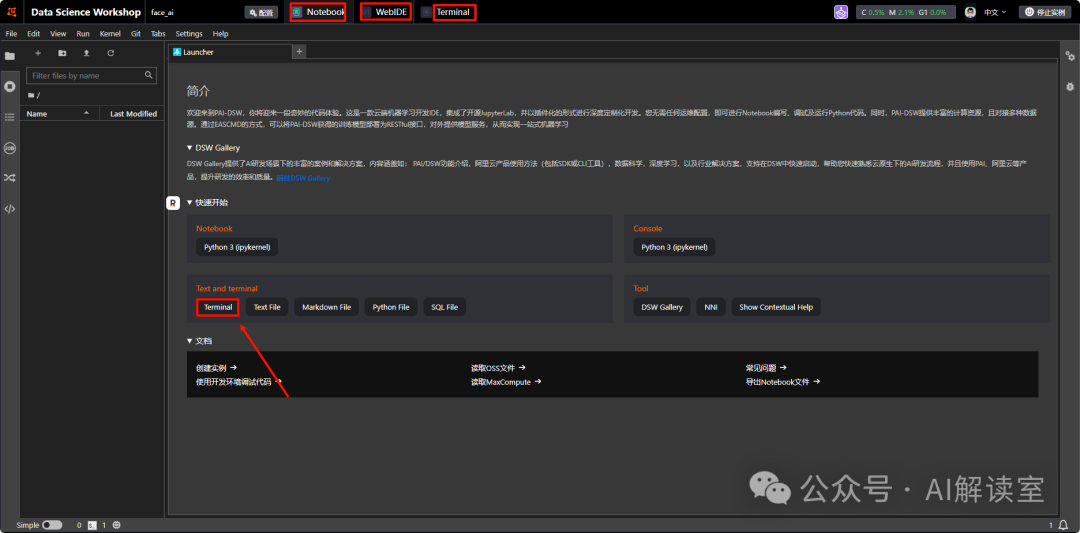Open the Tabs menu
Viewport: 1080px width, 533px height.
[x=158, y=34]
